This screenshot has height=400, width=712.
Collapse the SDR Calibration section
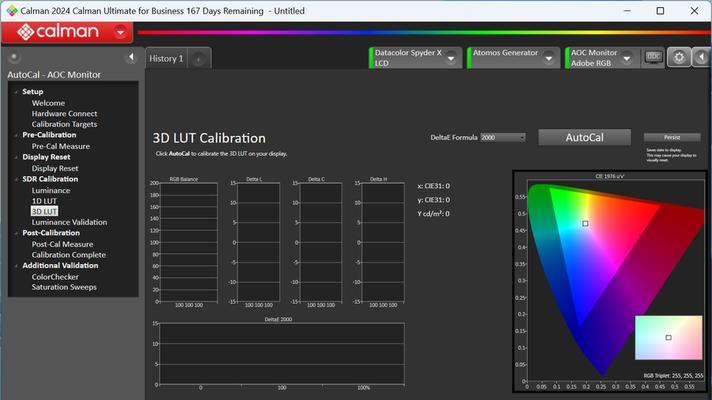(x=16, y=179)
